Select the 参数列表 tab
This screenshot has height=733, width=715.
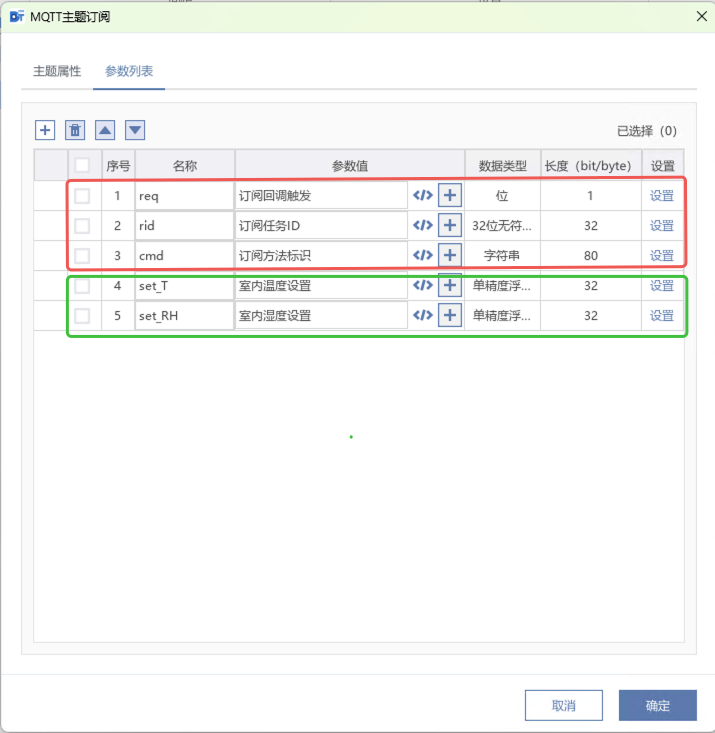point(129,72)
